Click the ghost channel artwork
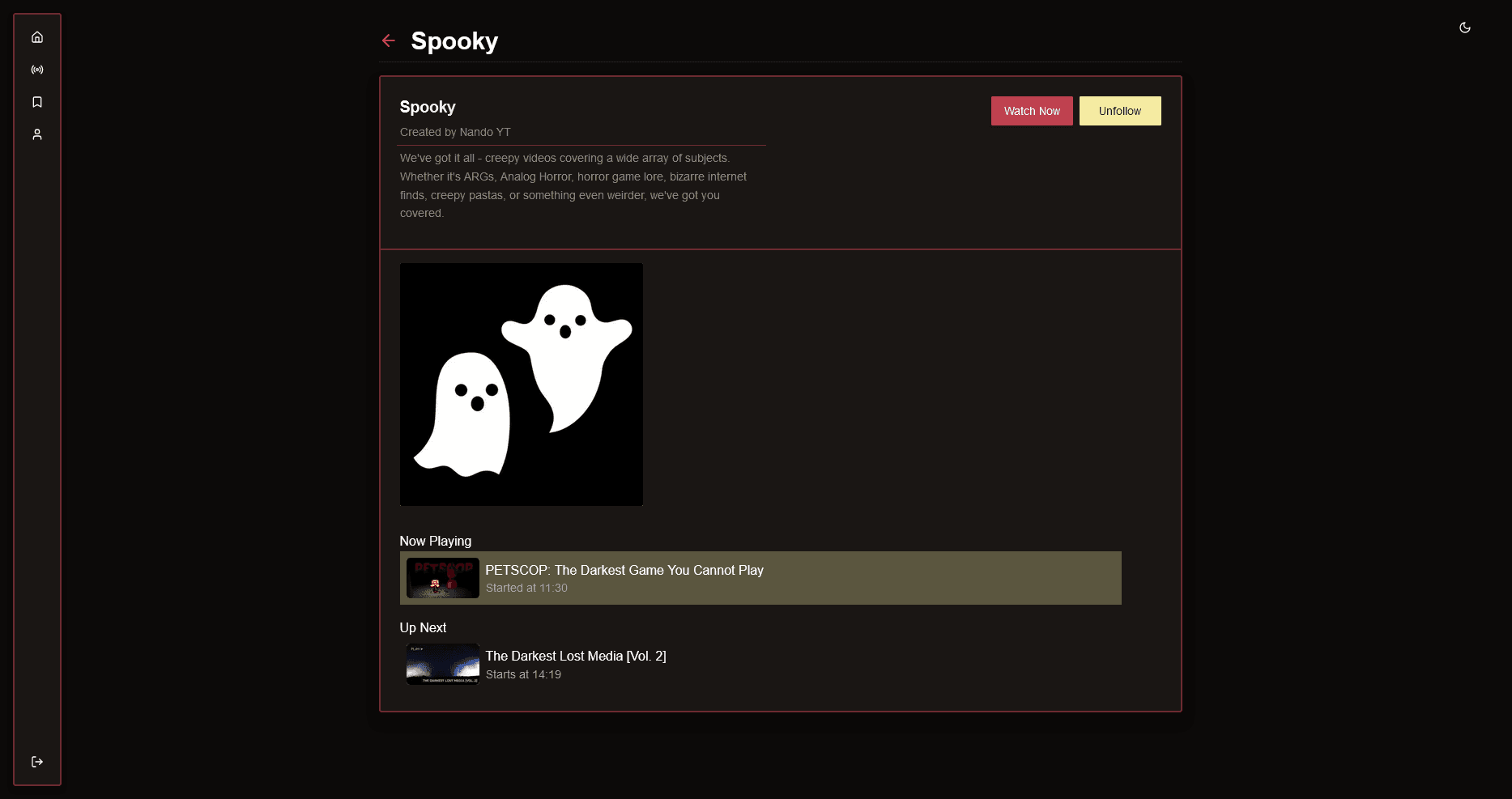The image size is (1512, 799). pyautogui.click(x=522, y=385)
